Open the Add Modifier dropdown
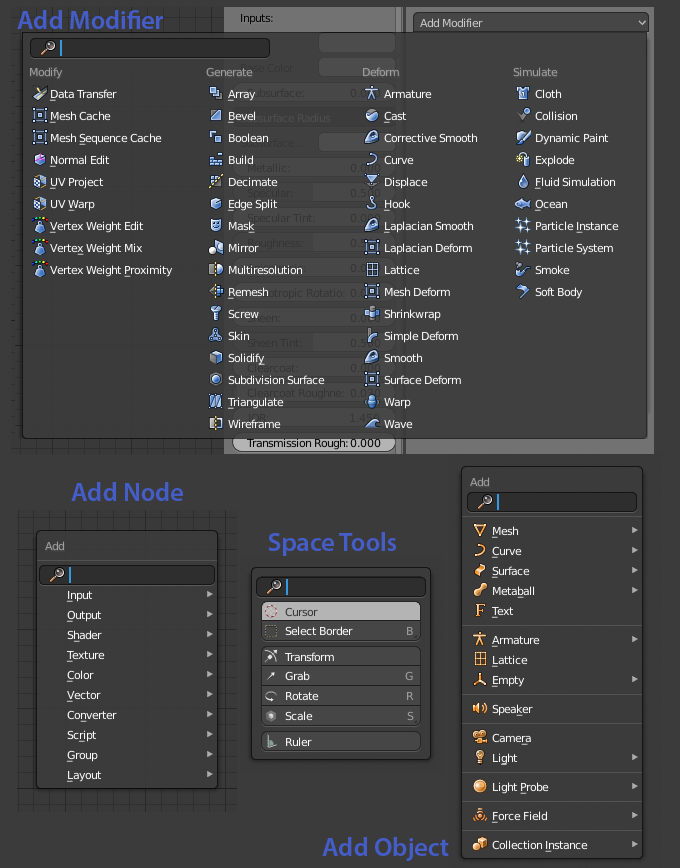 (530, 23)
